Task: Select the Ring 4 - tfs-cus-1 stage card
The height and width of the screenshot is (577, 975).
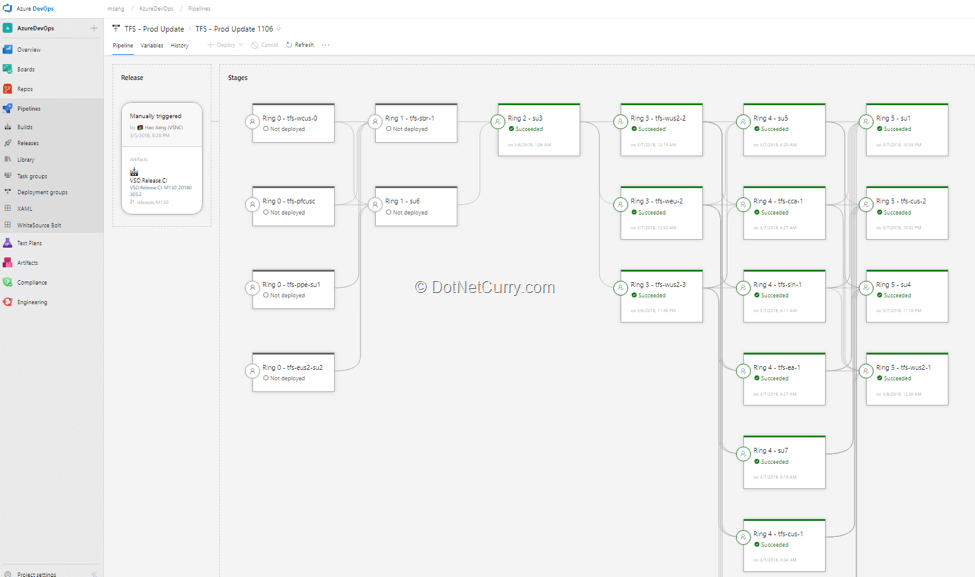Action: [784, 545]
